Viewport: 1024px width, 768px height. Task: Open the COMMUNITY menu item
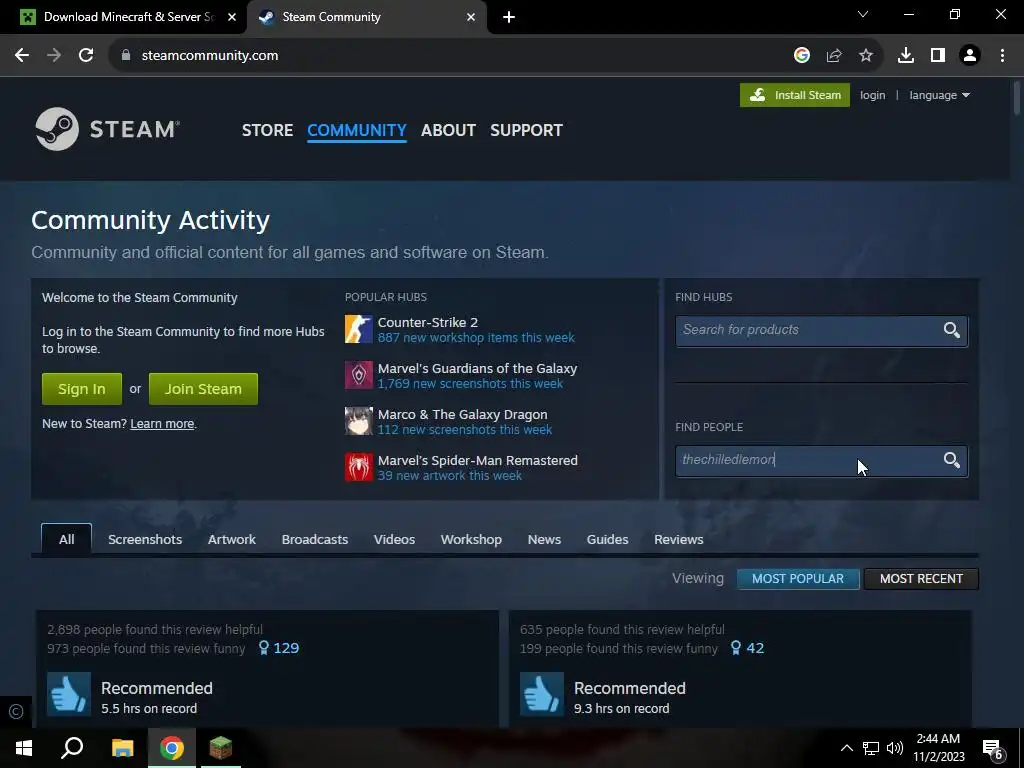pos(357,130)
